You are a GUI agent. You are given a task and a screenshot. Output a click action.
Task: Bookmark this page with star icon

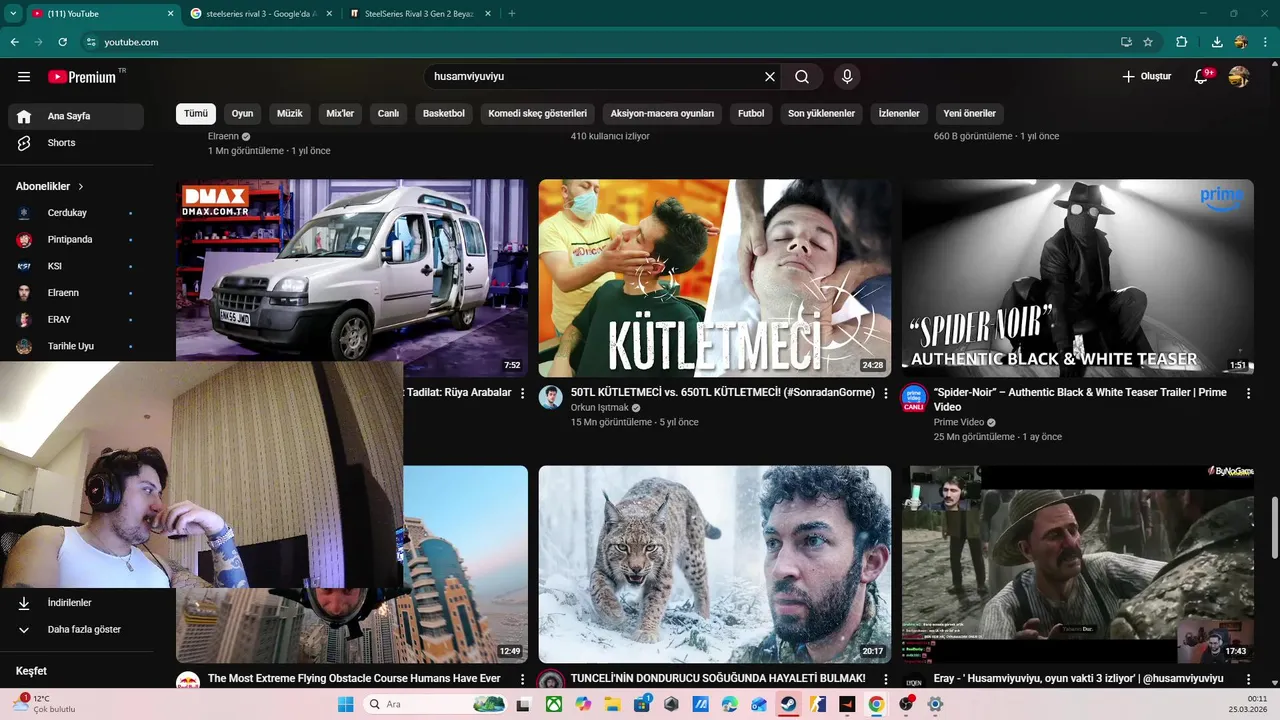pyautogui.click(x=1148, y=42)
